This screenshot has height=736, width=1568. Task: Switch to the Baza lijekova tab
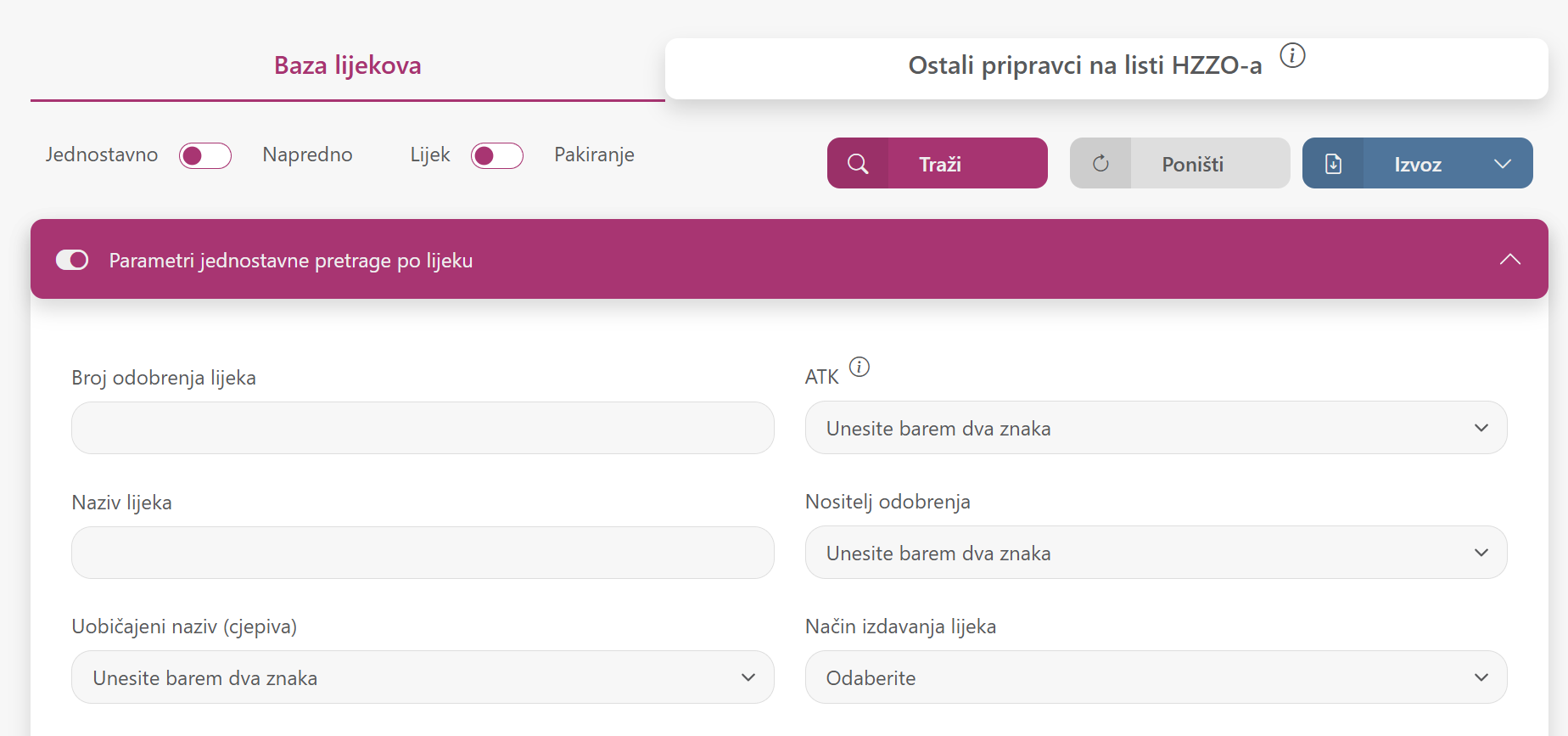pos(347,66)
